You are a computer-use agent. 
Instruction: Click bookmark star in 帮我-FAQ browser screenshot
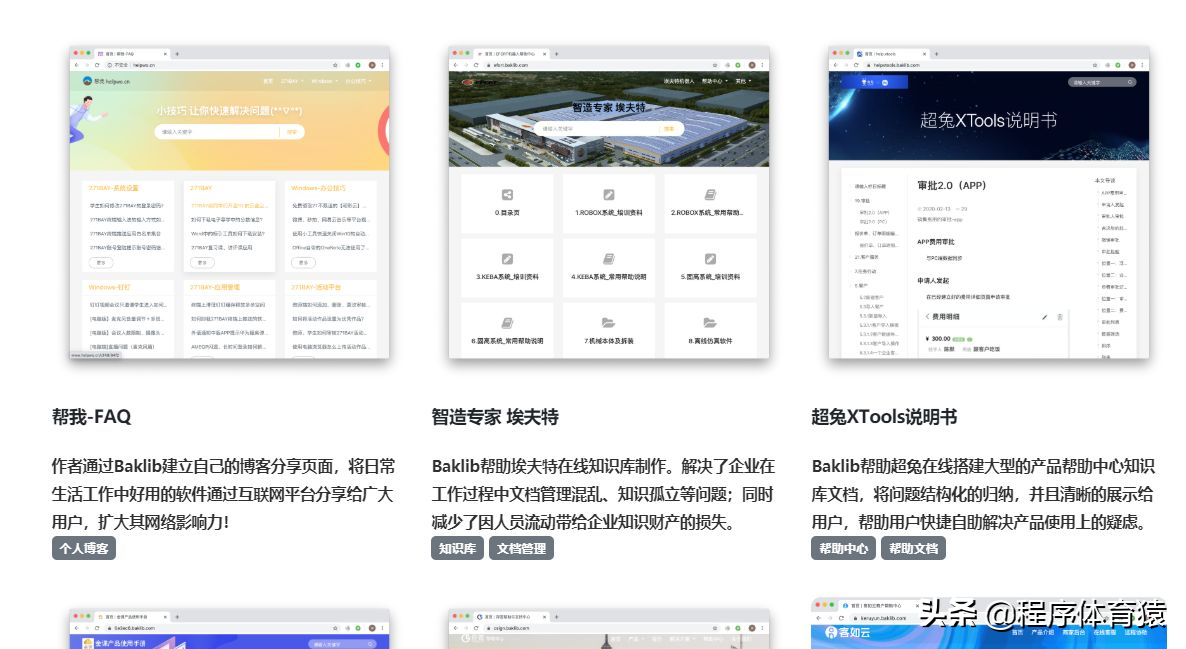click(x=335, y=65)
